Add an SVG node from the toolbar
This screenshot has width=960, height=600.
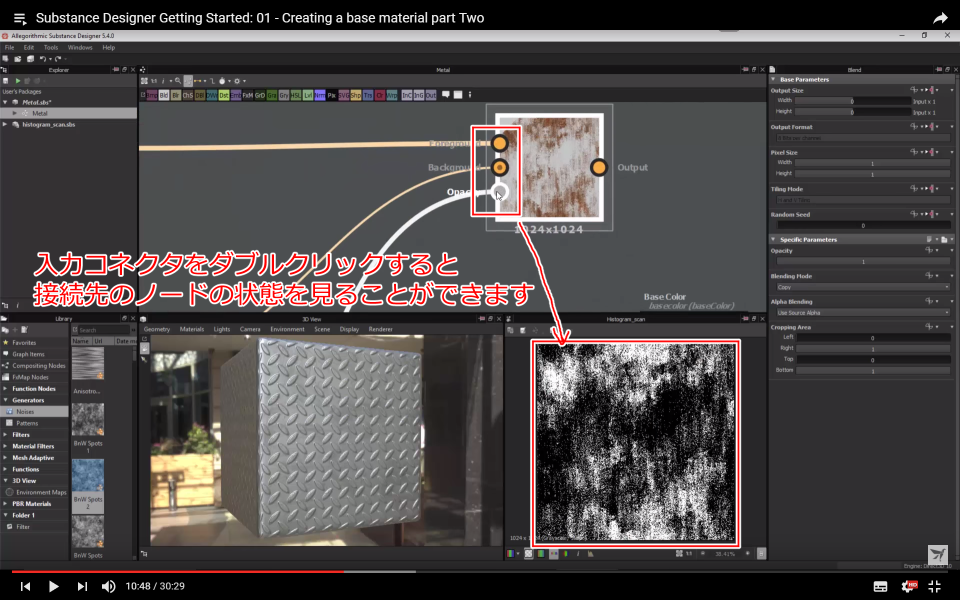pyautogui.click(x=344, y=95)
